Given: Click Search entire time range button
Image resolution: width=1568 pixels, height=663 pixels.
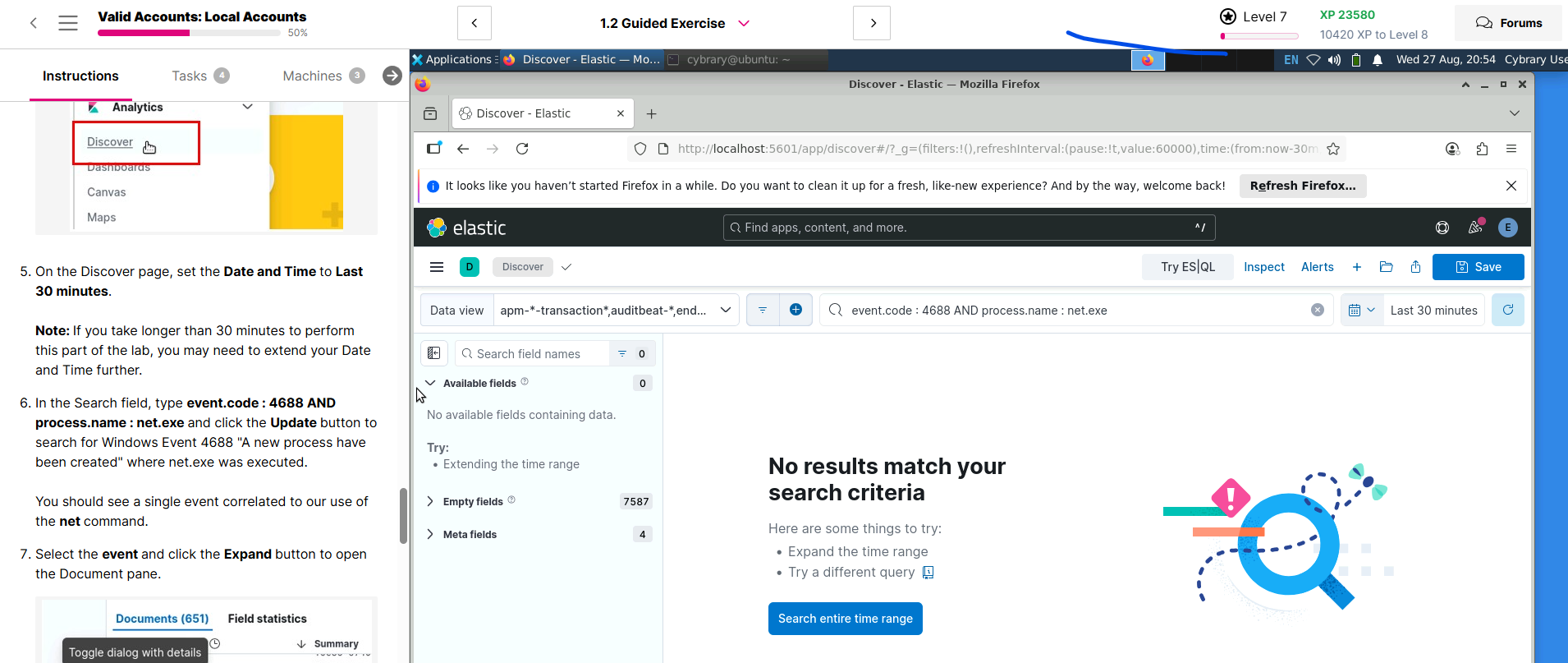Looking at the screenshot, I should (845, 619).
